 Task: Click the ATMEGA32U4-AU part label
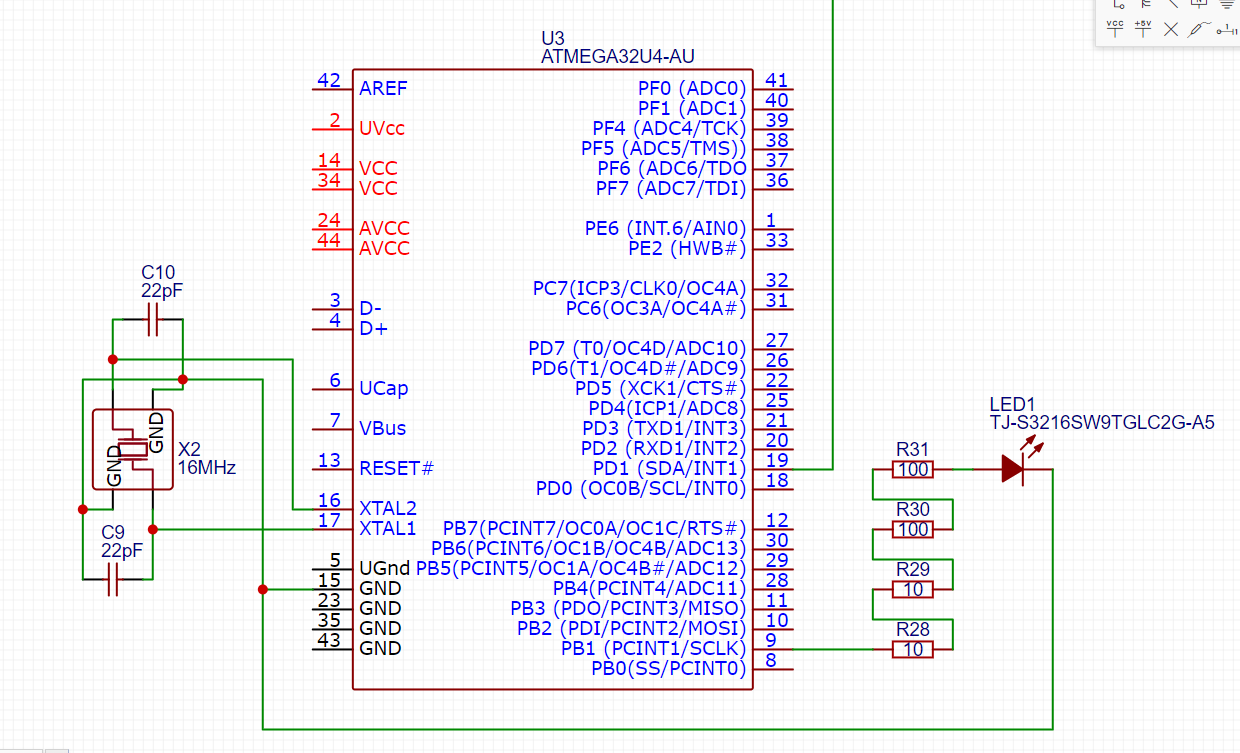click(x=617, y=57)
